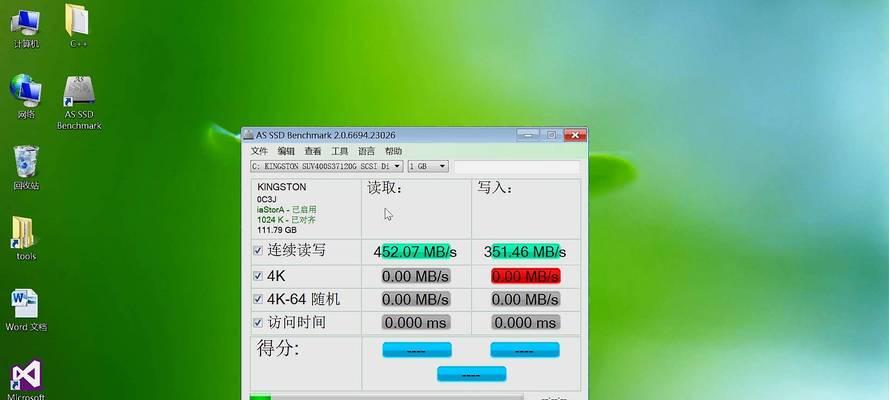Click the iaStorA - 已启用 driver status
The image size is (889, 400).
tap(286, 210)
